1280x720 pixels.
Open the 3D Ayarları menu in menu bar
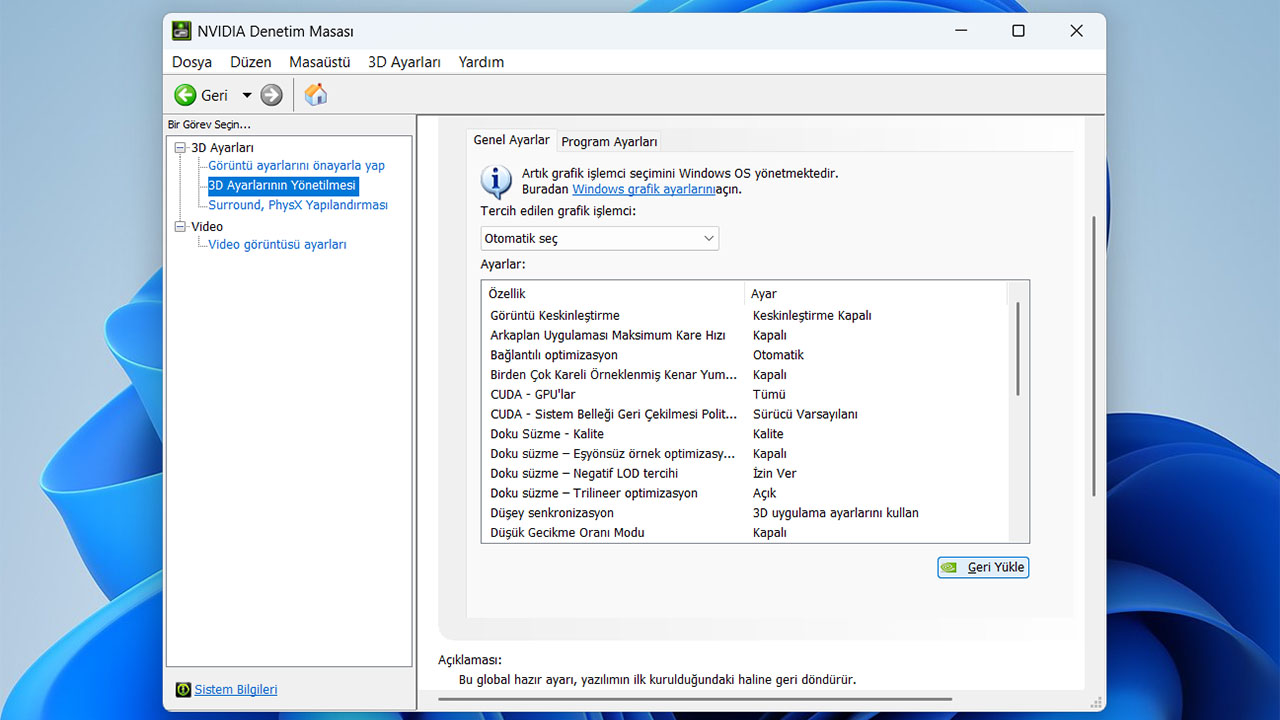(x=404, y=62)
